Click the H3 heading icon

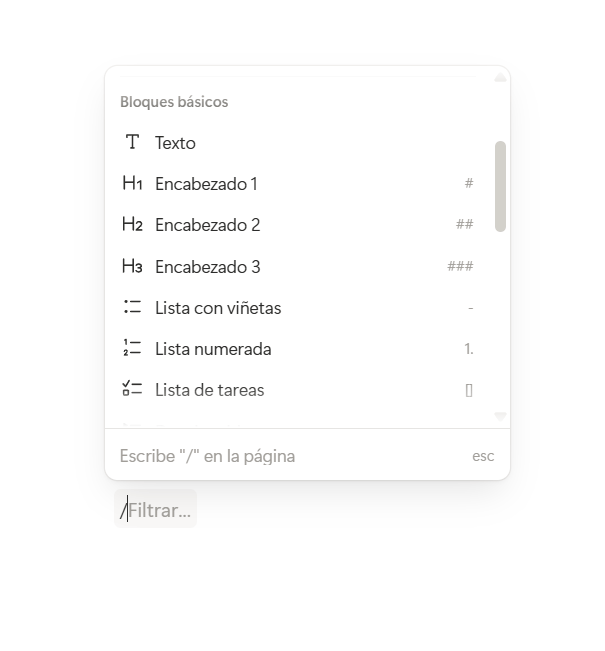[132, 266]
